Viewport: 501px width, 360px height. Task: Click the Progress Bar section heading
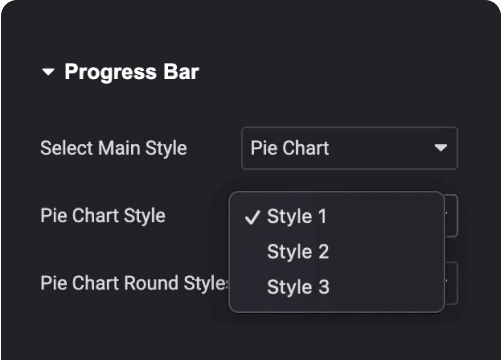(132, 72)
